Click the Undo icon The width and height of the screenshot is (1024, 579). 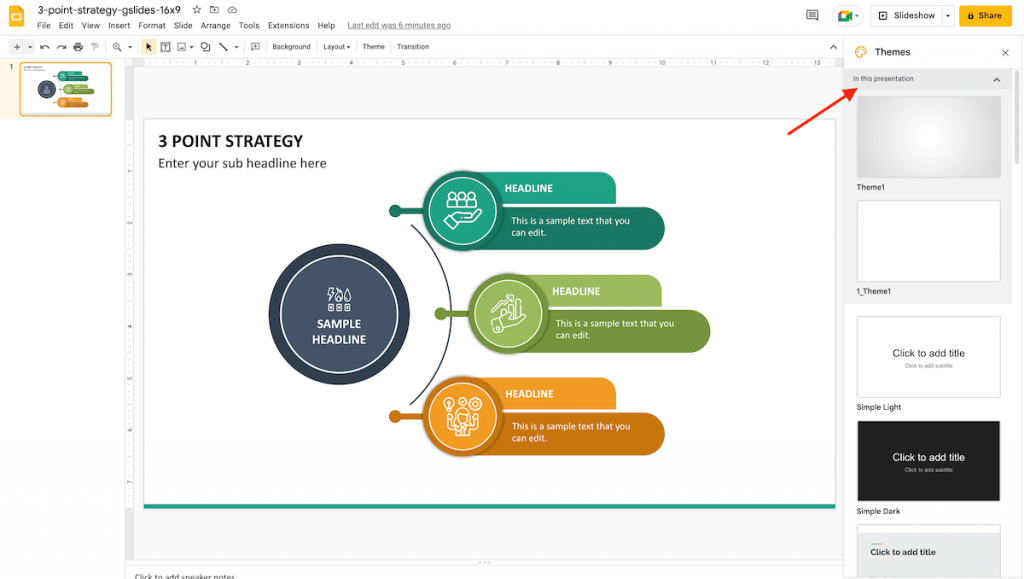pos(44,46)
